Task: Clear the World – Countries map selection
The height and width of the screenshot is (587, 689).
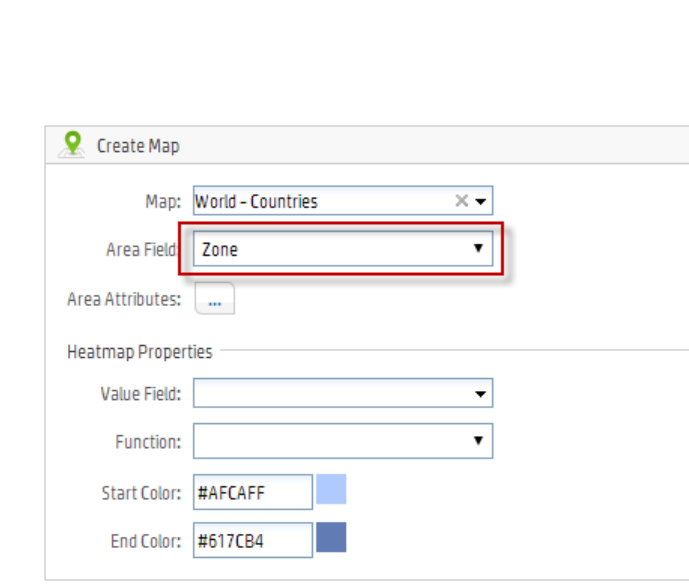Action: tap(461, 201)
